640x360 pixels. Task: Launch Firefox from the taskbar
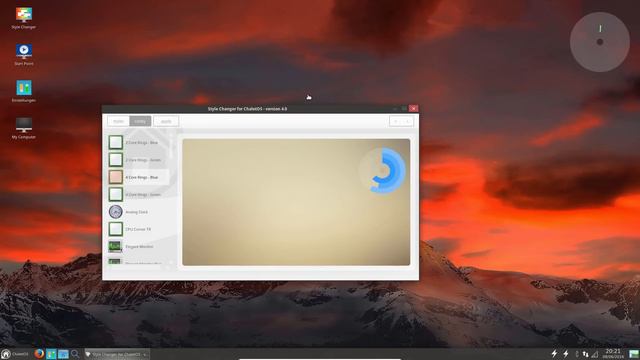point(39,353)
